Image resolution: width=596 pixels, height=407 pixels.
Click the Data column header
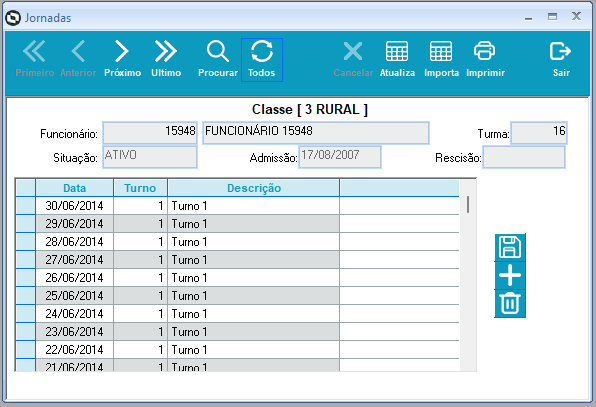pyautogui.click(x=74, y=188)
